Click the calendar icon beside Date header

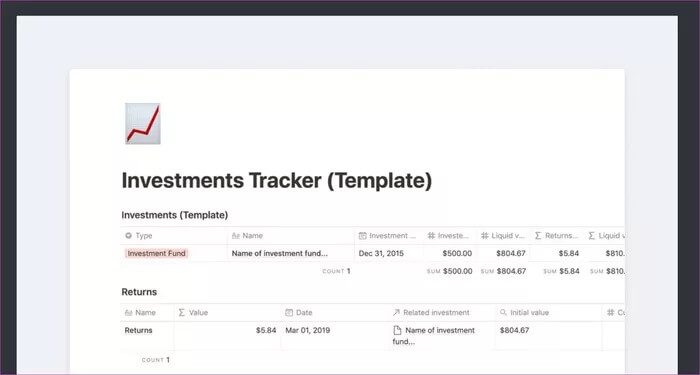(289, 312)
